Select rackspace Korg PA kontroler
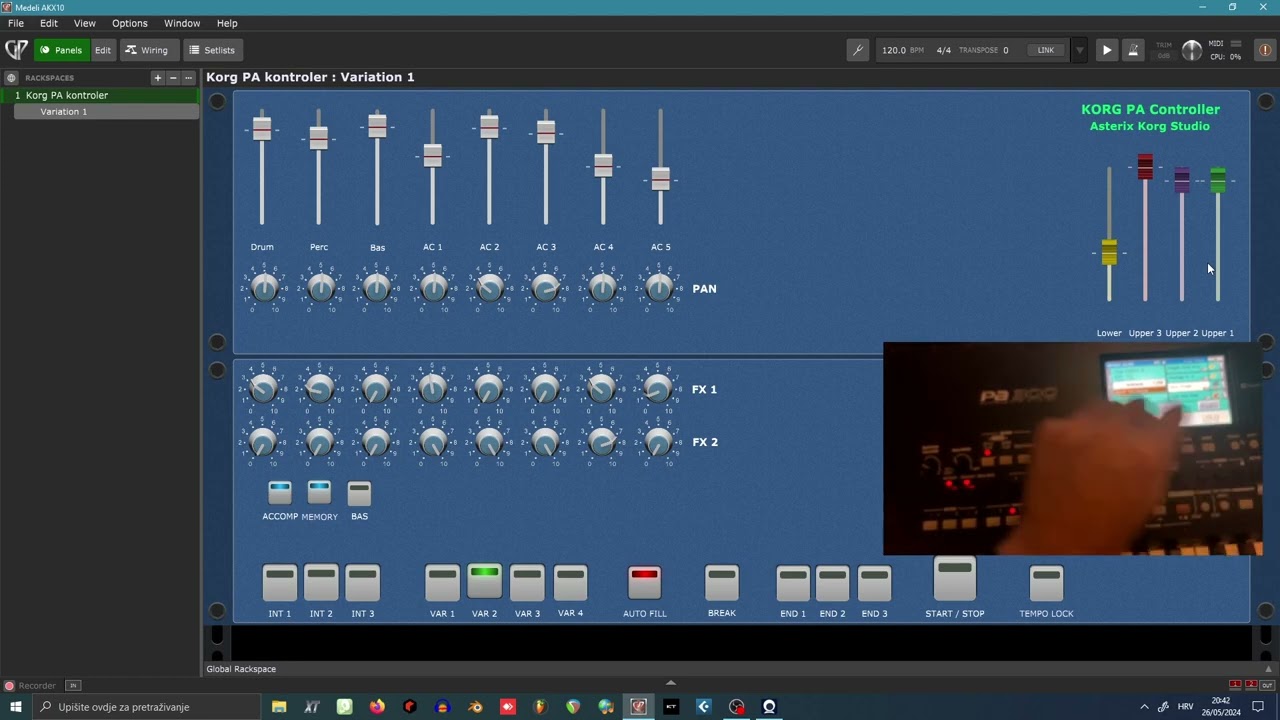This screenshot has width=1280, height=720. coord(100,95)
